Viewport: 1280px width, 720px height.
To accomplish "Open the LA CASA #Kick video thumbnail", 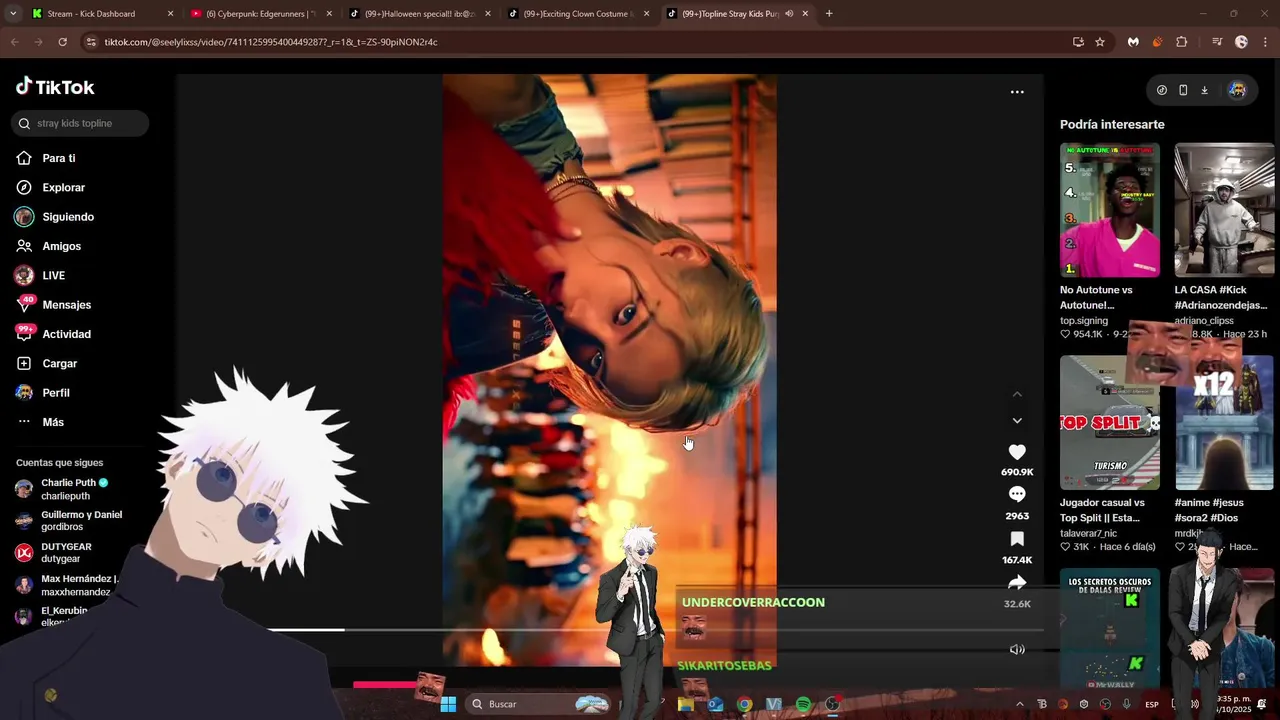I will [x=1224, y=210].
